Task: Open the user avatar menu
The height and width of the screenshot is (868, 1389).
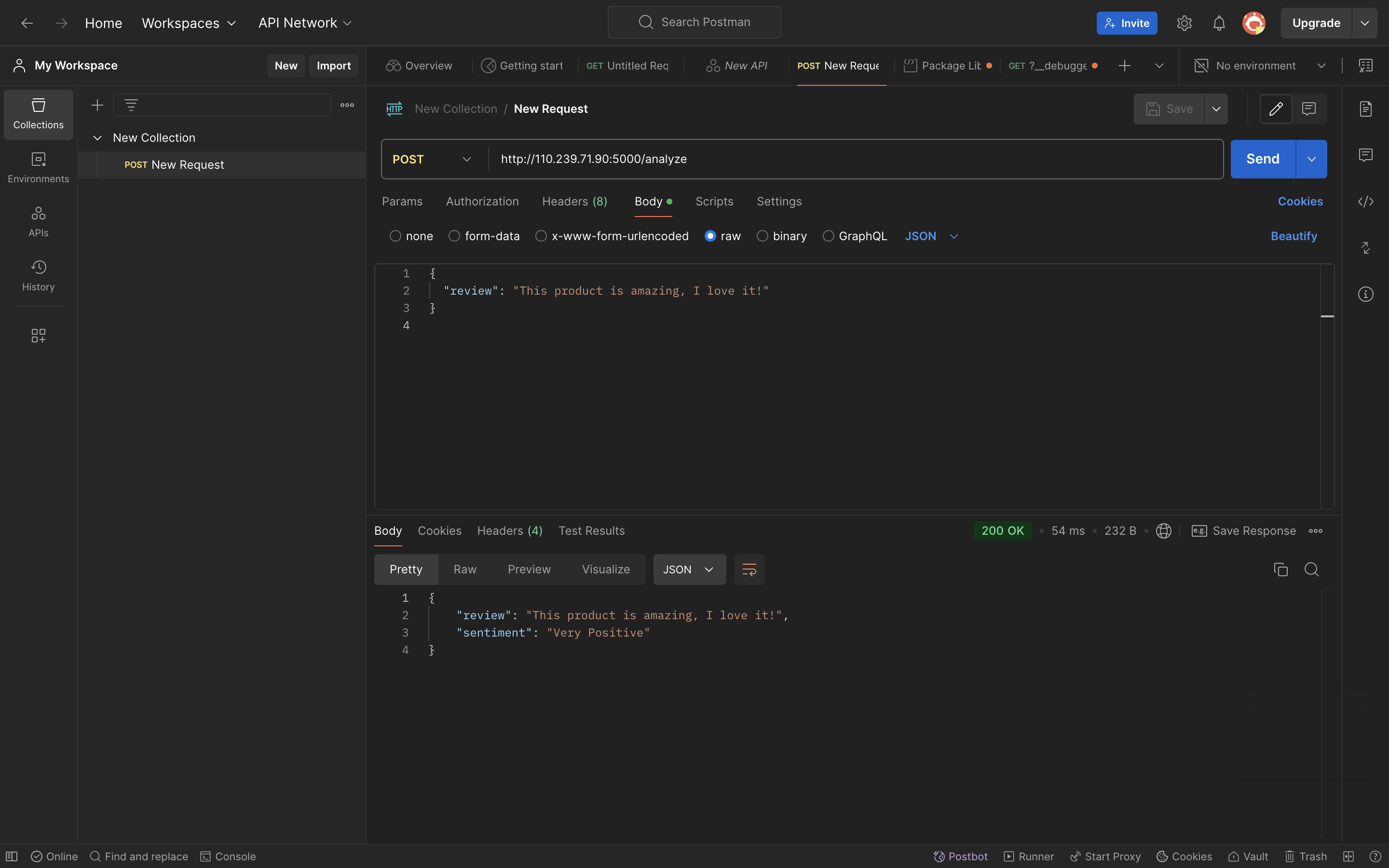Action: click(x=1253, y=23)
